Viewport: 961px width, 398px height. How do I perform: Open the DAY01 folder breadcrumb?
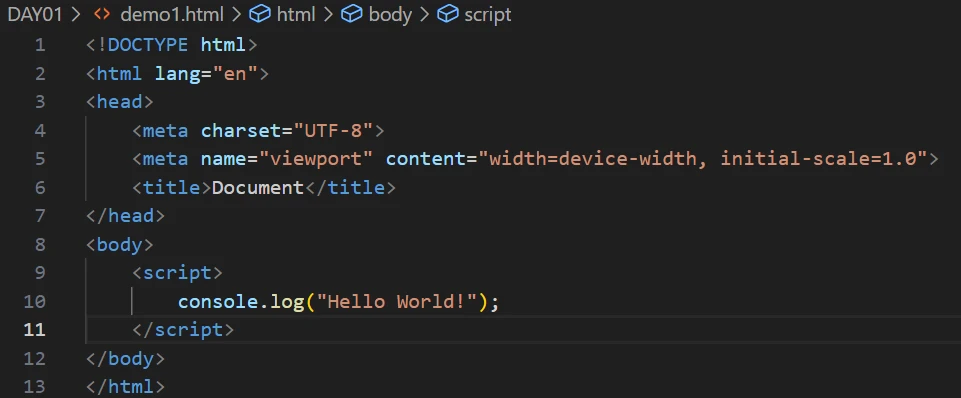(x=35, y=15)
